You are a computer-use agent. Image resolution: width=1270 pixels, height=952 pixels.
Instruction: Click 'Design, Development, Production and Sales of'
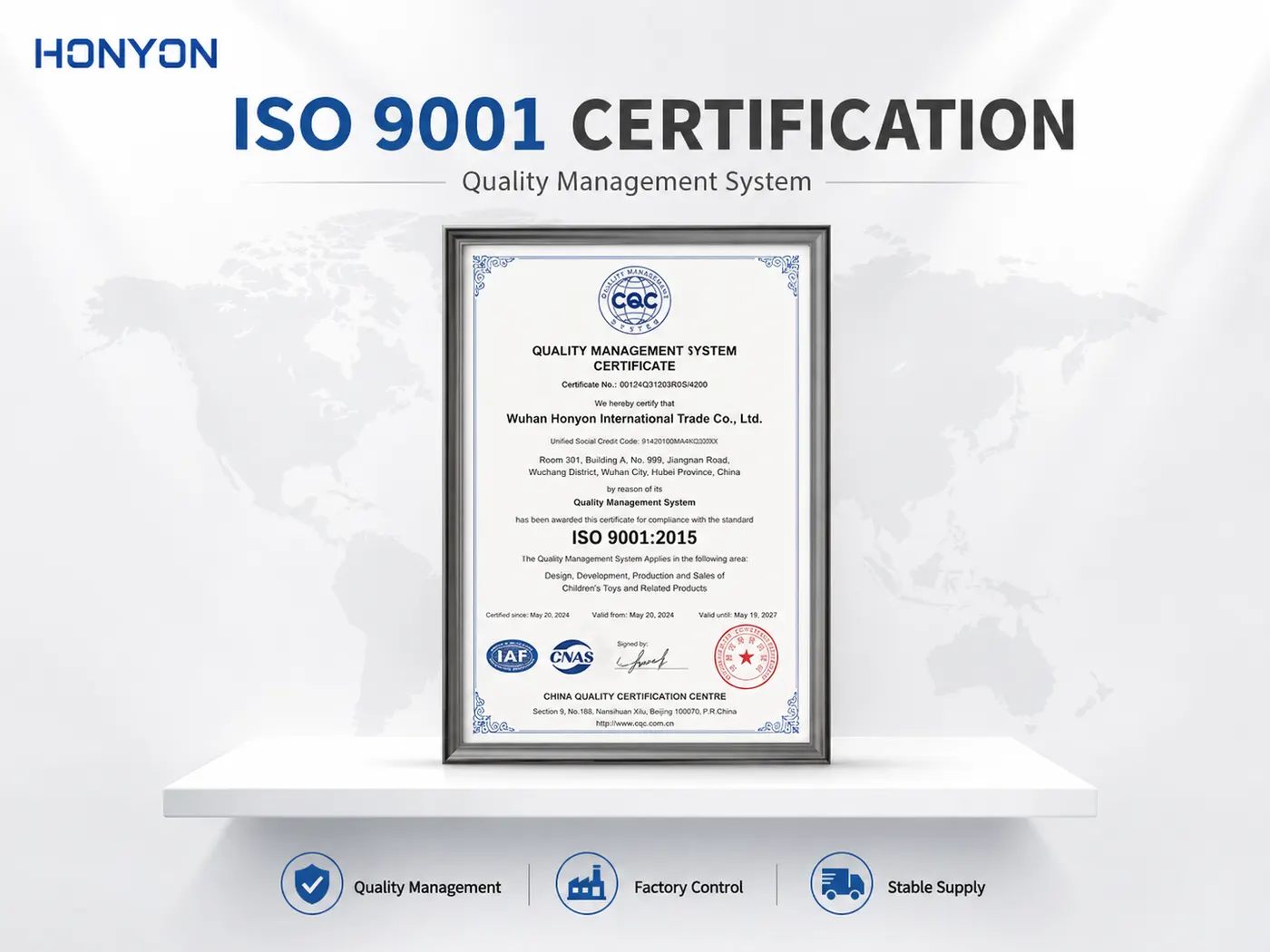tap(634, 576)
